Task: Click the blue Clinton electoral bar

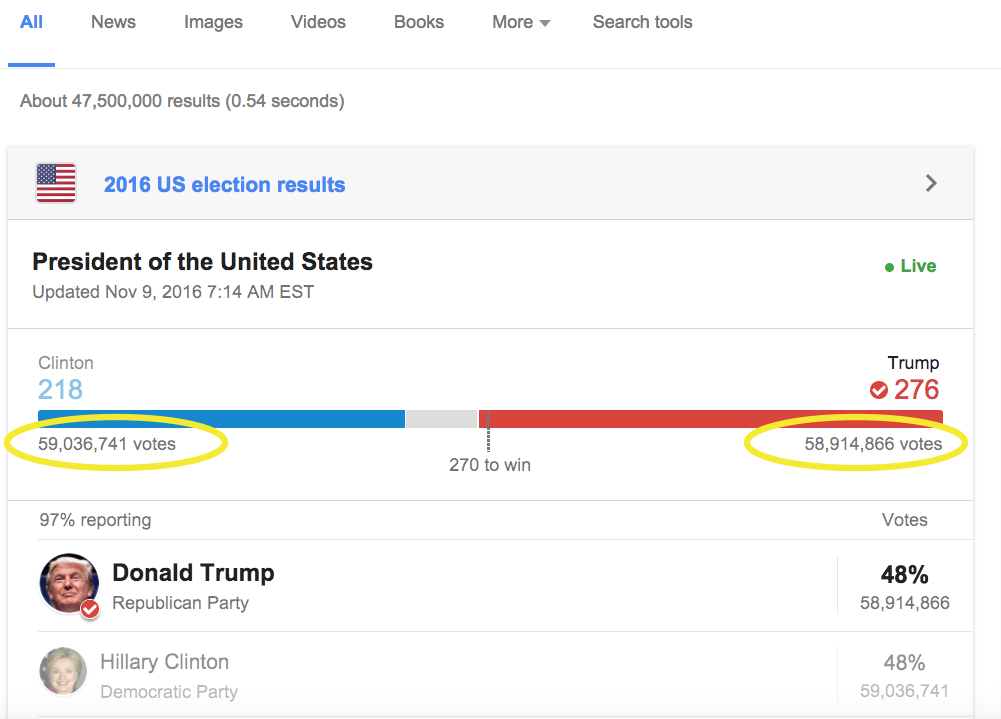Action: point(222,419)
